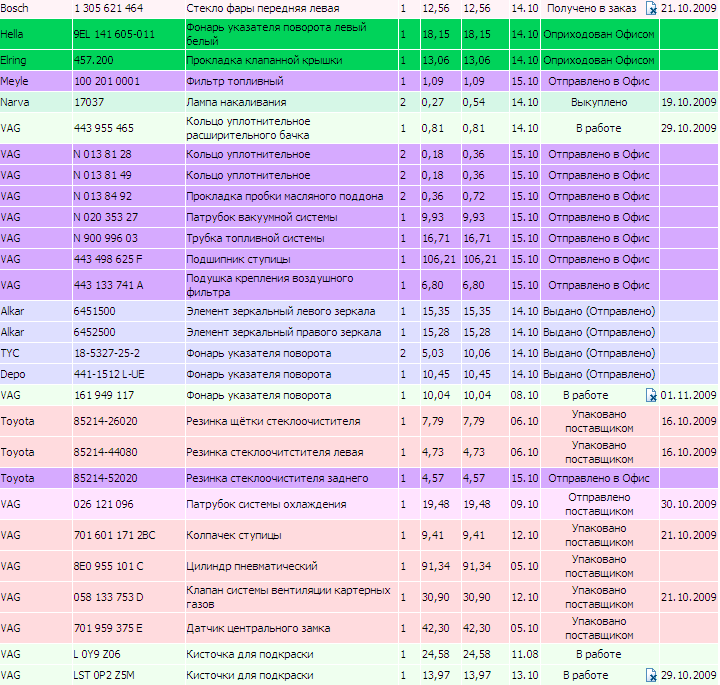Image resolution: width=720 pixels, height=685 pixels.
Task: Click part number 9EL 141 605-011
Action: tap(114, 34)
